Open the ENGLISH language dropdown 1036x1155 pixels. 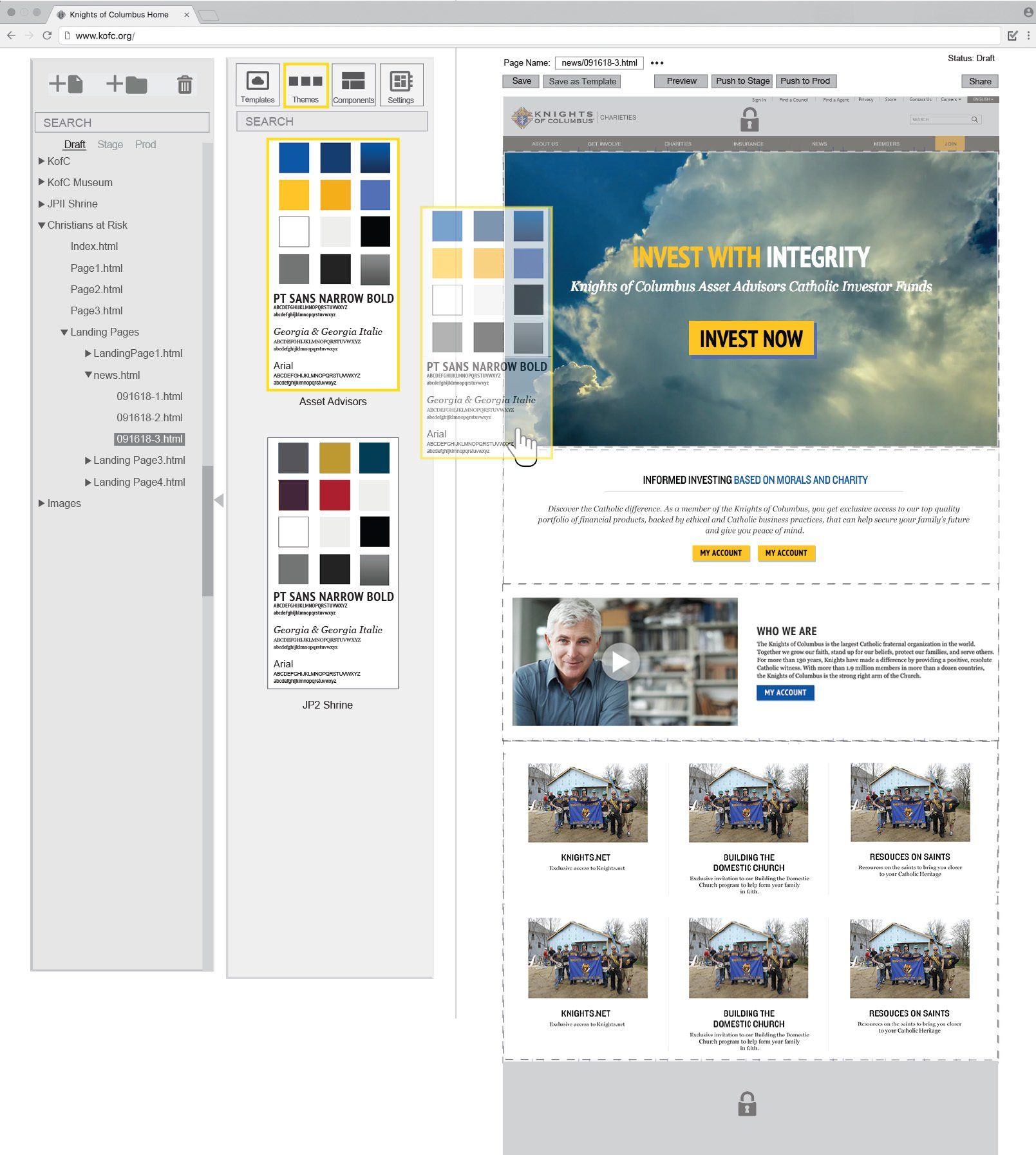coord(983,99)
